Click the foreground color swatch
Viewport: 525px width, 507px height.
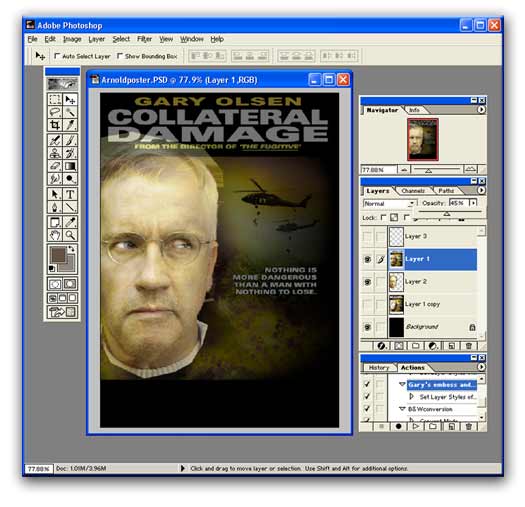pos(59,255)
